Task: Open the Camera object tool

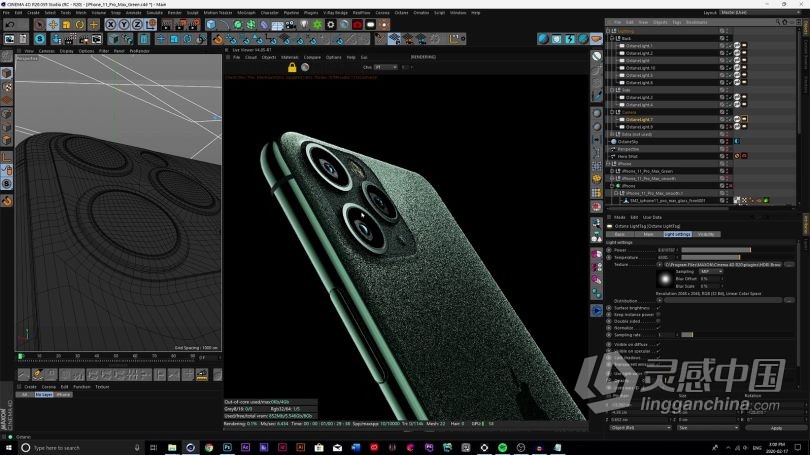Action: tap(291, 24)
